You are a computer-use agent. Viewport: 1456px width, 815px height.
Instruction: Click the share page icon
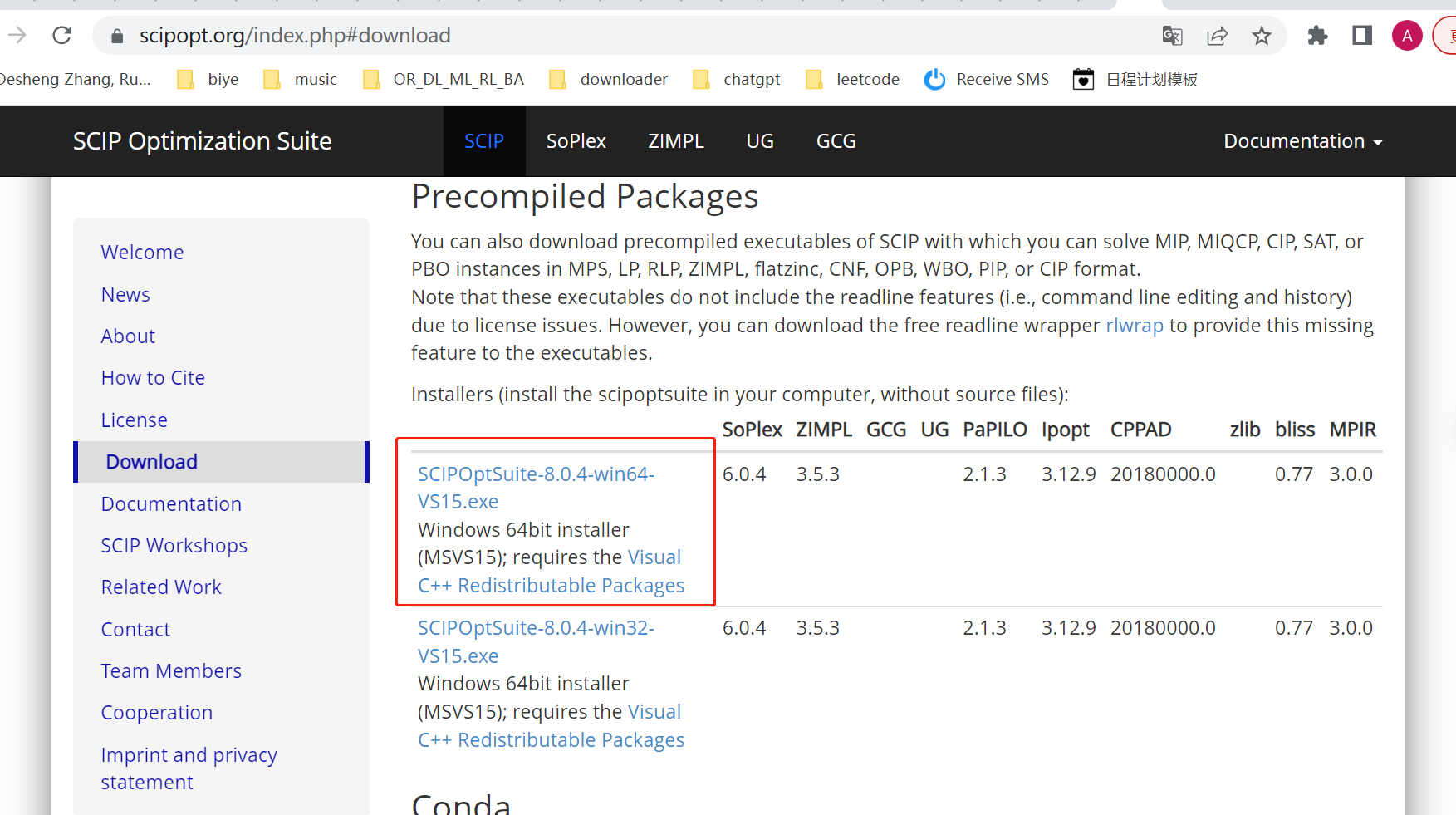pos(1217,36)
